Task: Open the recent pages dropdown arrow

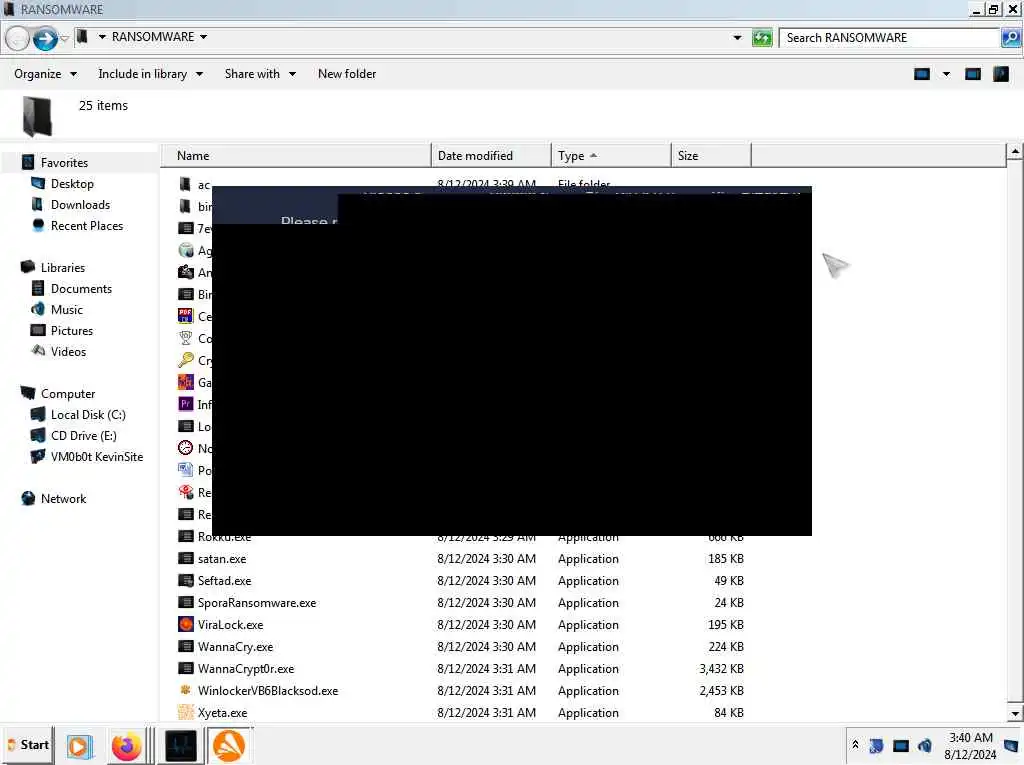Action: click(x=64, y=39)
